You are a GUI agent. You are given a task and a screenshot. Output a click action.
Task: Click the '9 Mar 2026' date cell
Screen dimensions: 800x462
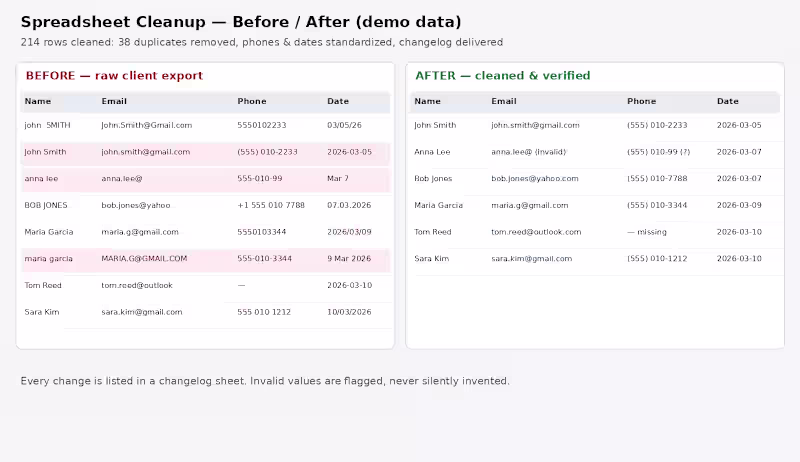point(349,259)
